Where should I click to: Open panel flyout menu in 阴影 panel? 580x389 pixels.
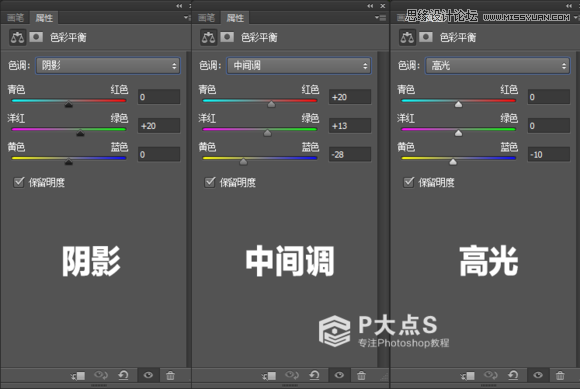point(187,17)
